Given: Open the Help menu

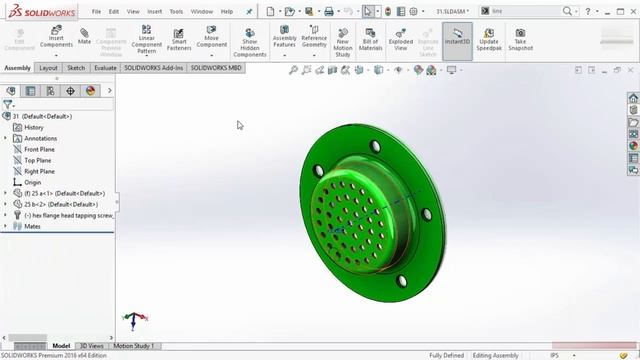Looking at the screenshot, I should [x=227, y=11].
